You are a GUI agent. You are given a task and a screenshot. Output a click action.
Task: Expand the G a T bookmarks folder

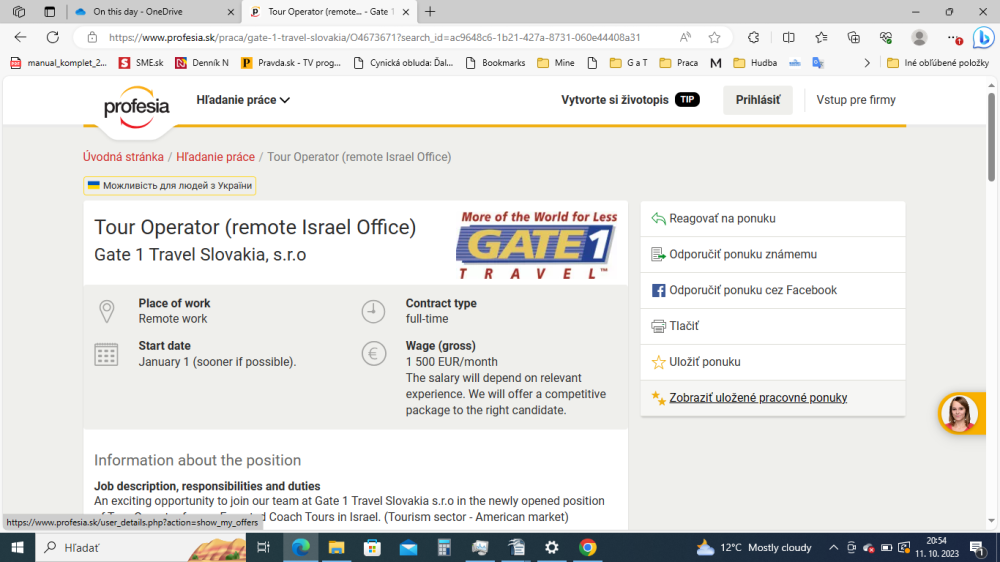(x=629, y=63)
